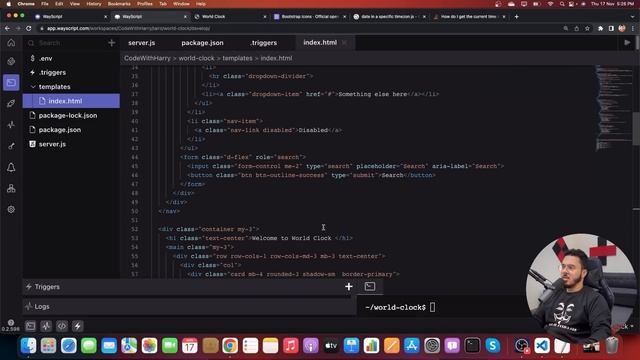Open a new Chrome tab
The image size is (640, 360).
pos(516,17)
